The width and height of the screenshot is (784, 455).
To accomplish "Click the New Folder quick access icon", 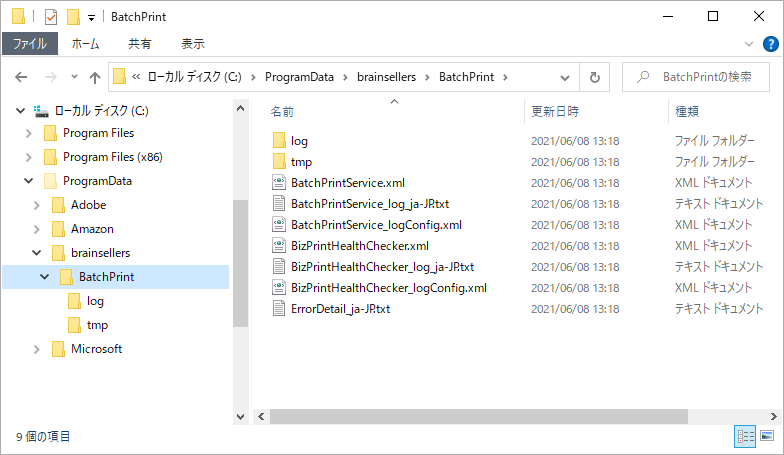I will pos(73,17).
